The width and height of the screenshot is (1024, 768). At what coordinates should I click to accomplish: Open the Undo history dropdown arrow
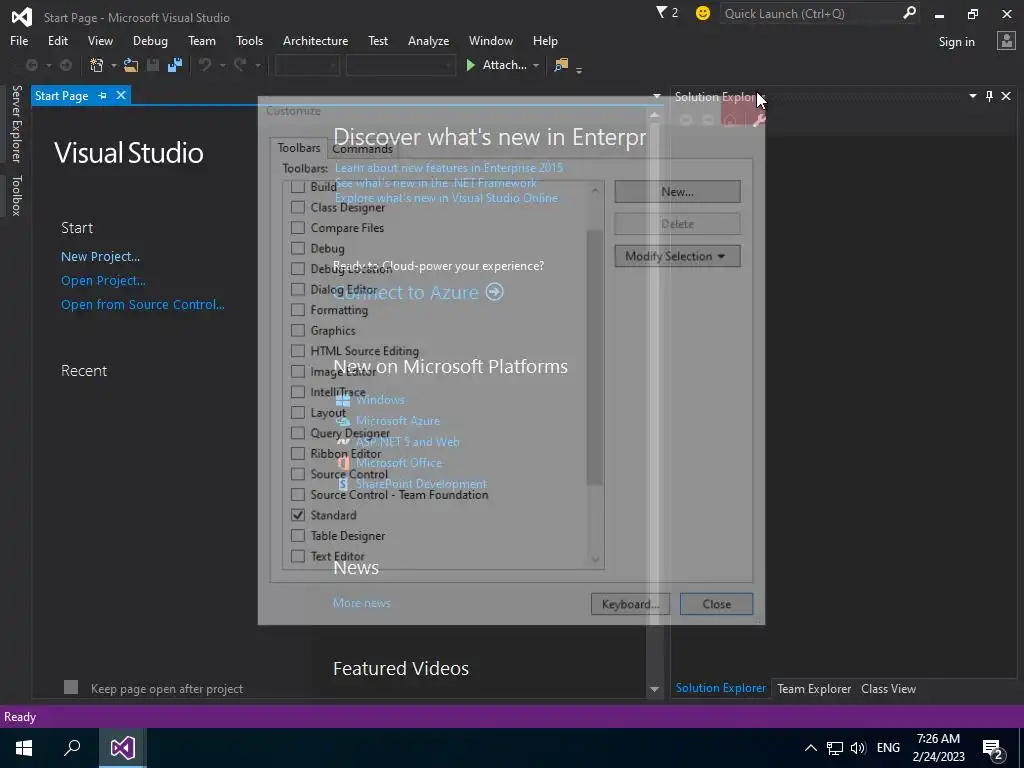(222, 65)
